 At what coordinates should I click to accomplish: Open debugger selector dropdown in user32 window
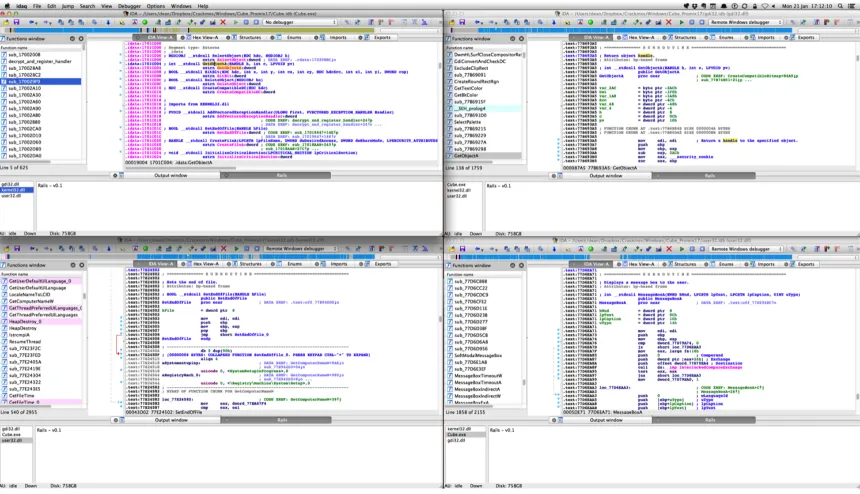745,248
